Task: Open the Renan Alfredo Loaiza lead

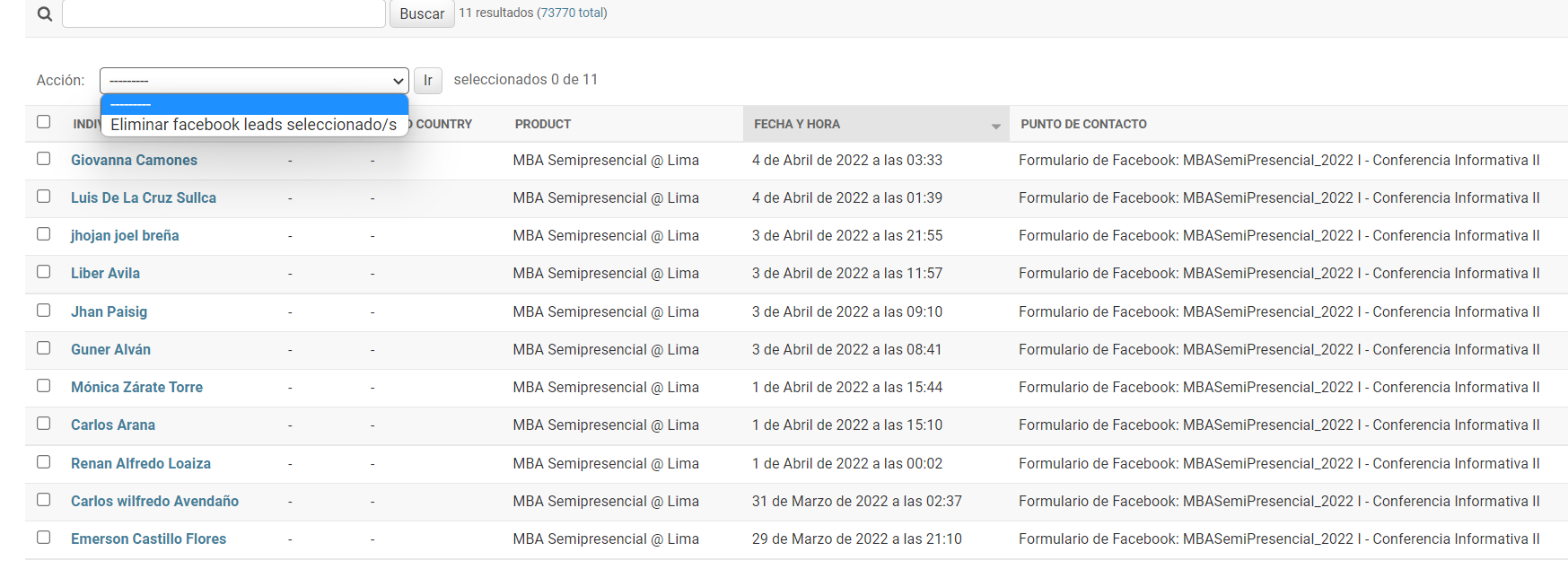Action: (x=141, y=463)
